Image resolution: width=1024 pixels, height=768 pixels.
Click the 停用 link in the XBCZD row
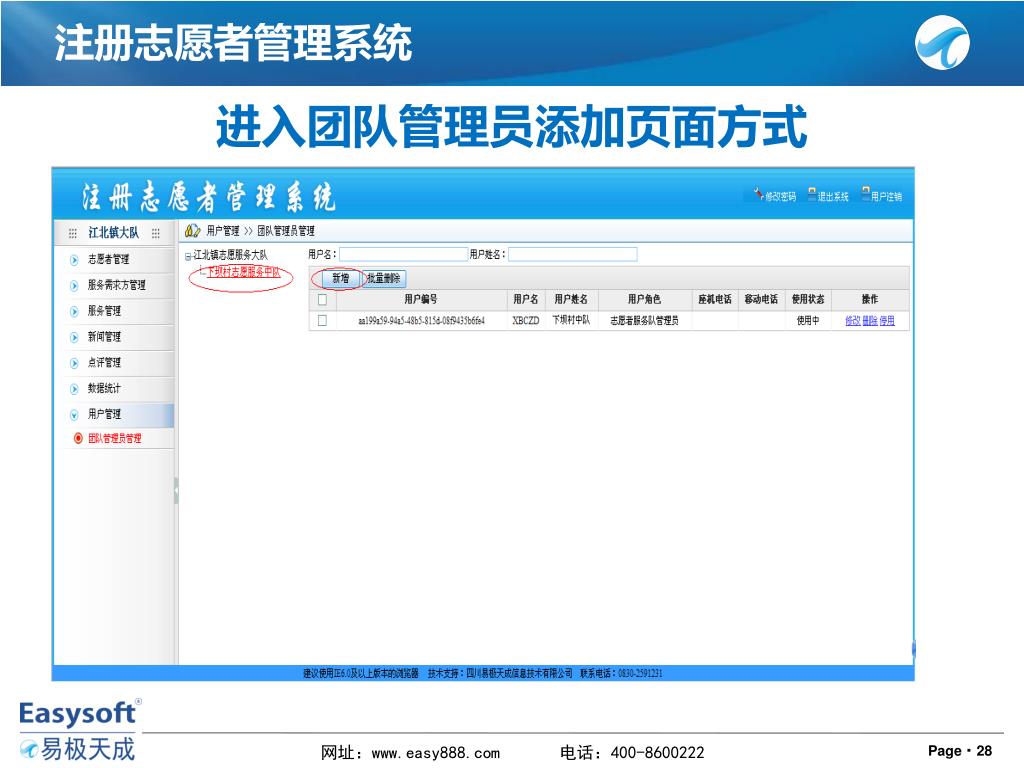click(887, 321)
